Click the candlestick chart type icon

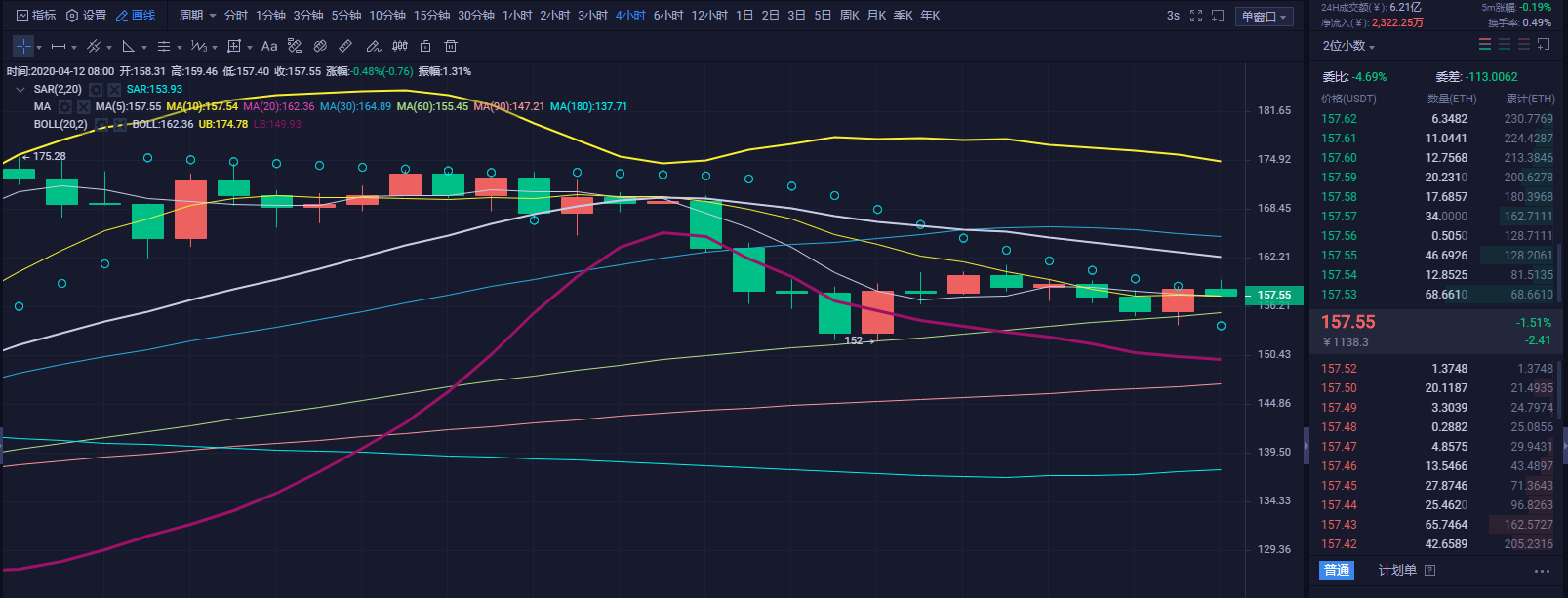(x=400, y=46)
